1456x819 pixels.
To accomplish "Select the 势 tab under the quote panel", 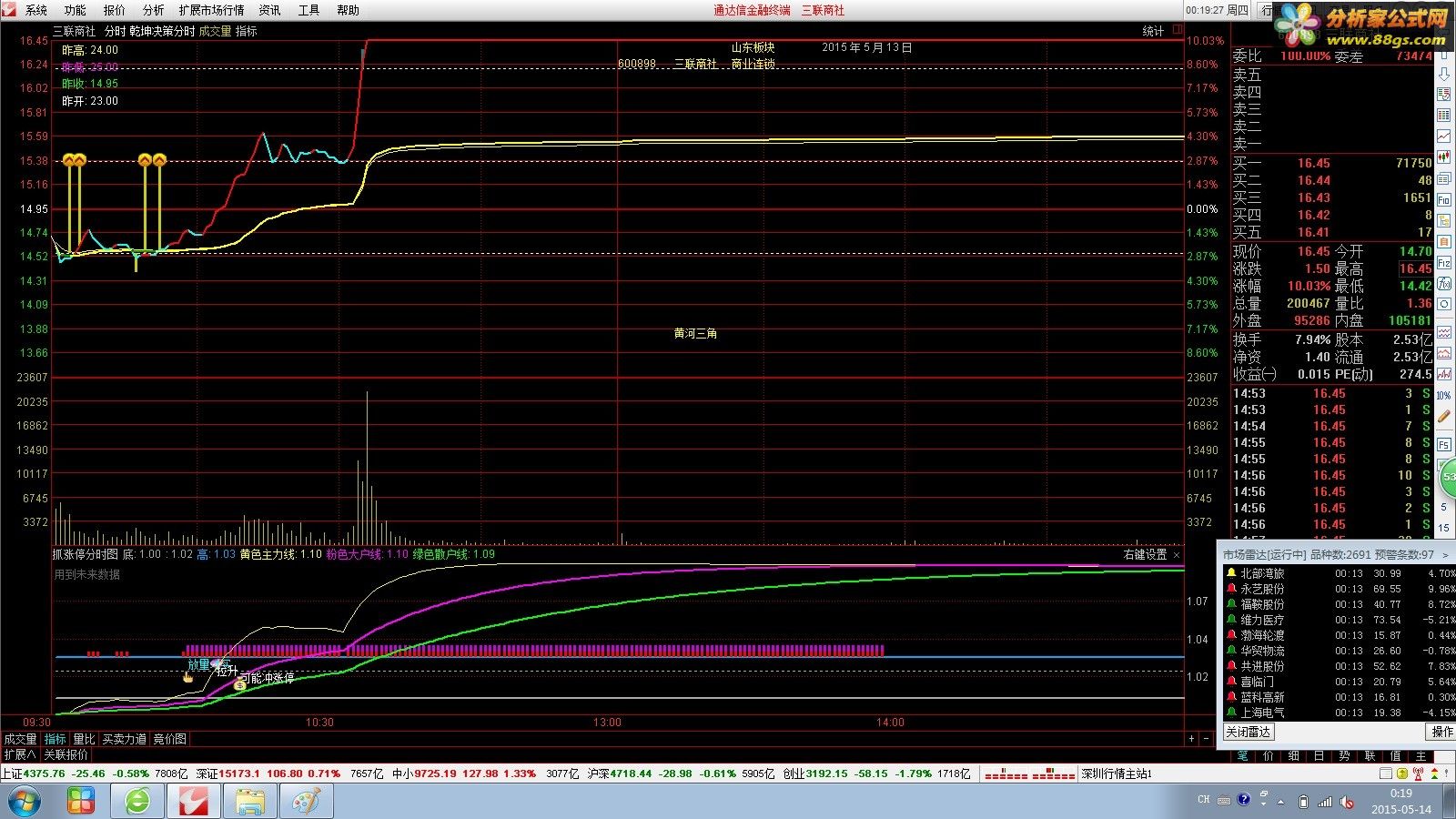I will [x=1344, y=756].
